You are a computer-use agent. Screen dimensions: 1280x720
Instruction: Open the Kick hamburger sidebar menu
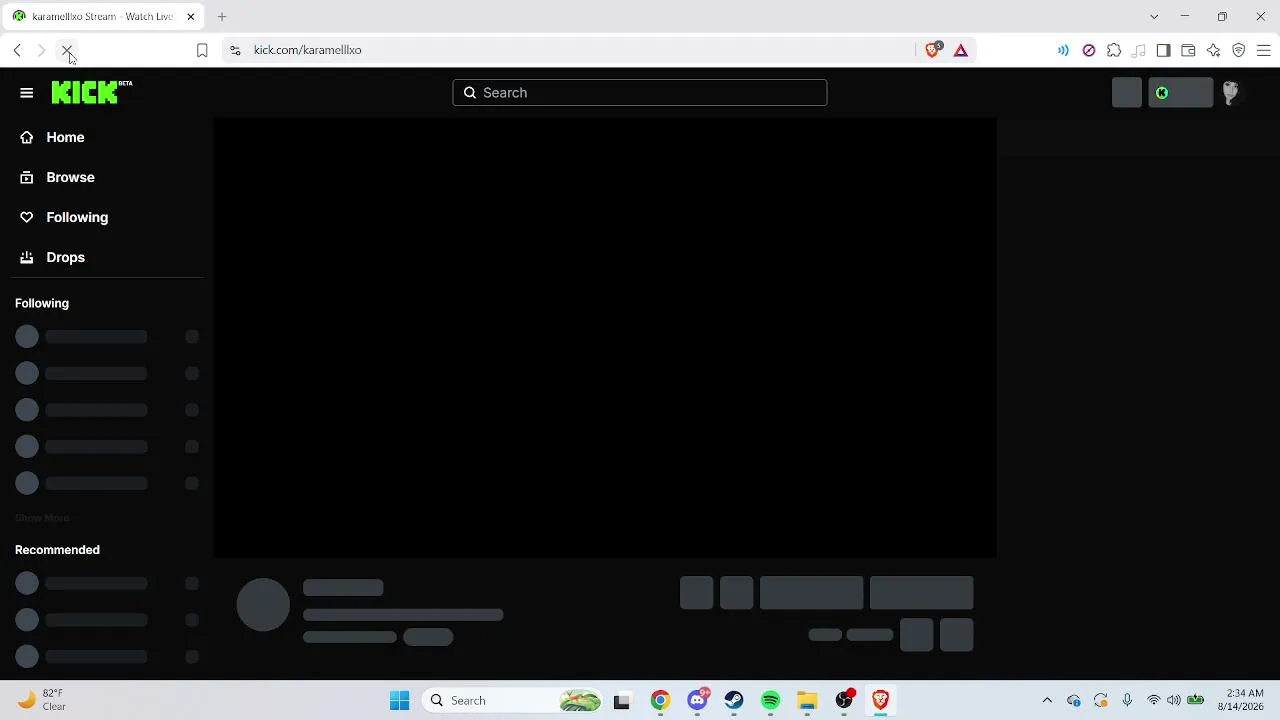coord(26,93)
